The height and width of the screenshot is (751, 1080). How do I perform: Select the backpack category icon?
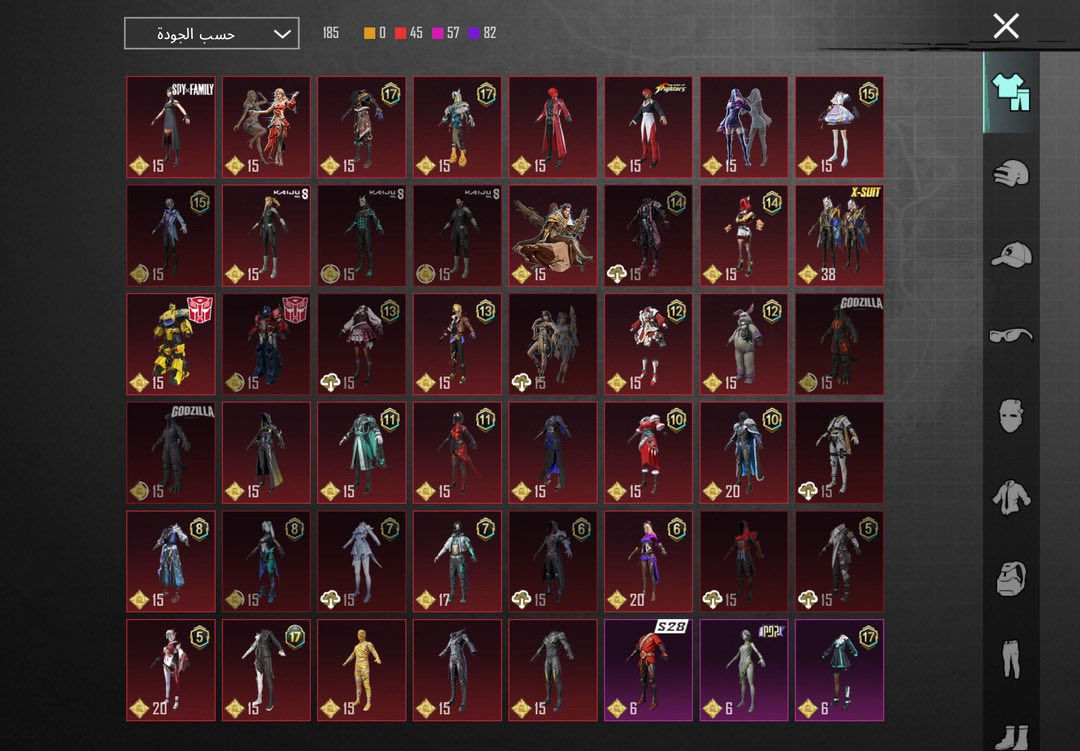[1010, 577]
